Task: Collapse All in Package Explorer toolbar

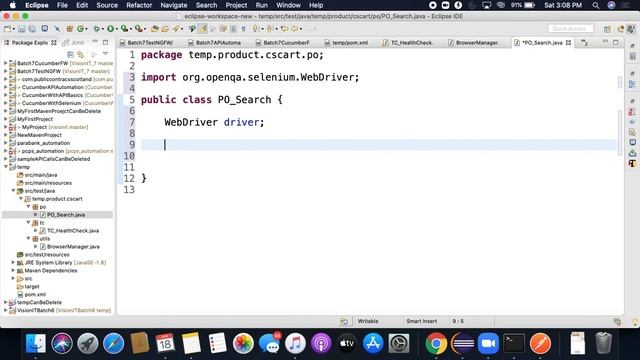Action: [70, 54]
